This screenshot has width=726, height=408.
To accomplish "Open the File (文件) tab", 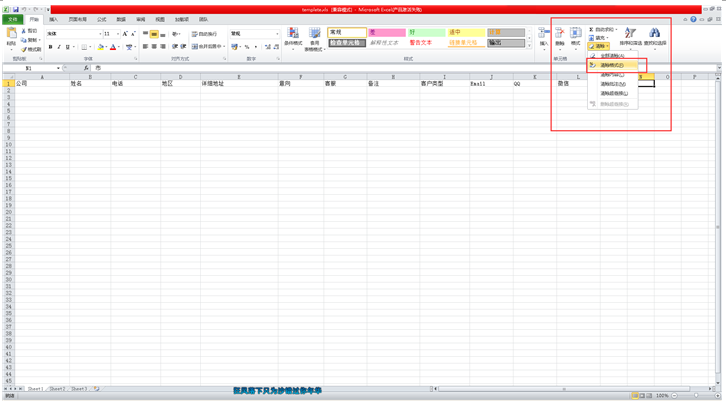I will 13,19.
